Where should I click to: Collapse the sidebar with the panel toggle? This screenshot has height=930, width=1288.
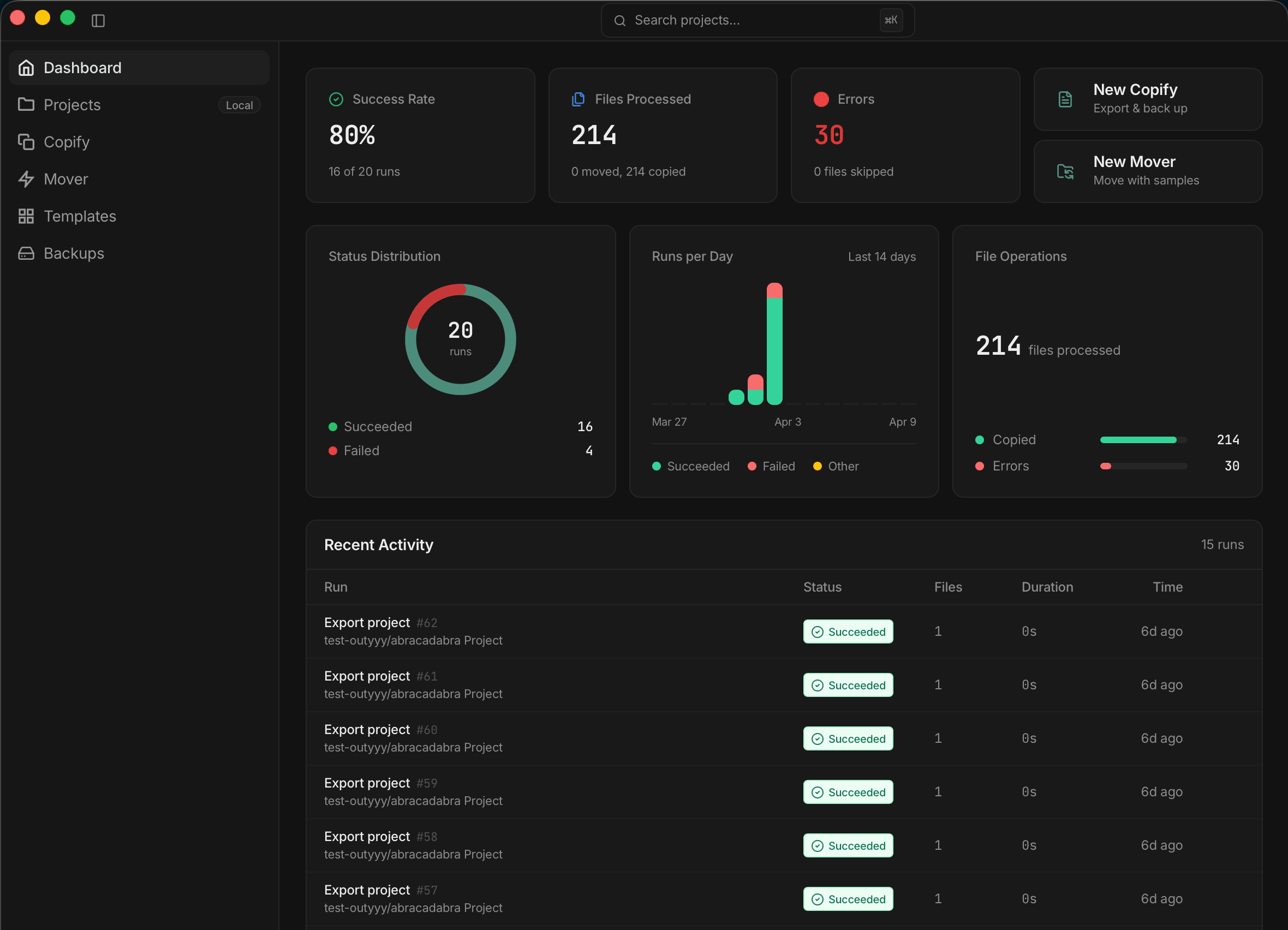(98, 20)
